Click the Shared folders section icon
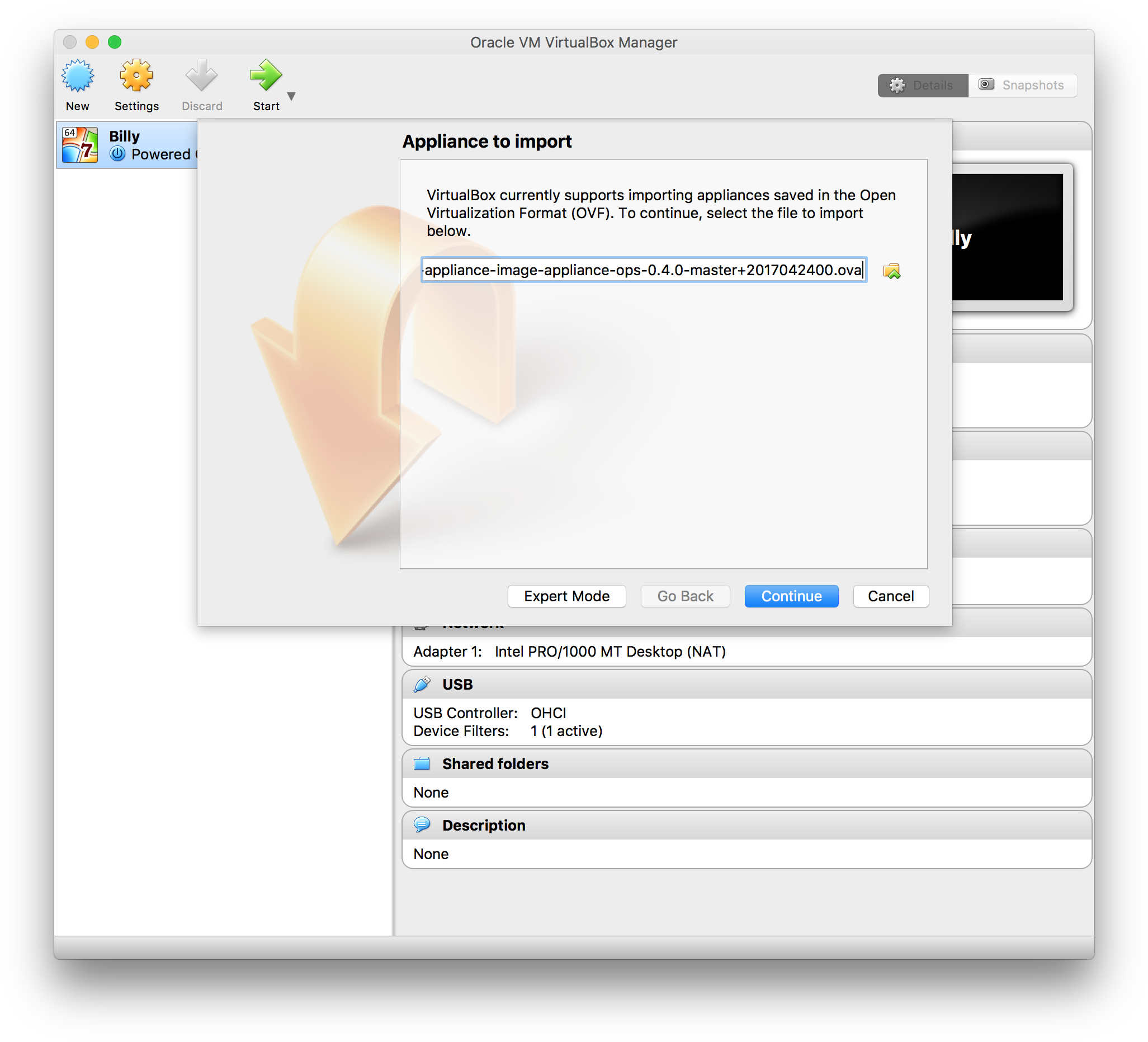The width and height of the screenshot is (1148, 1042). [x=422, y=763]
